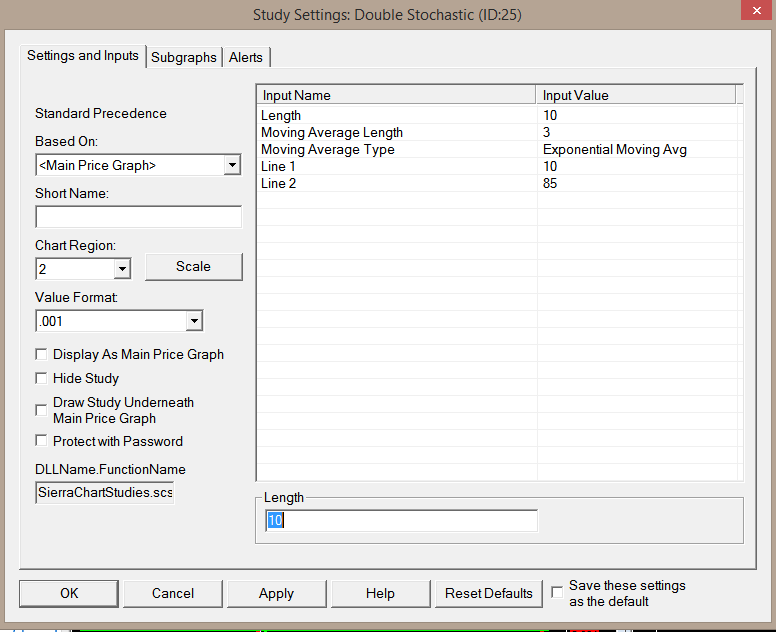
Task: Expand the Based On dropdown arrow
Action: 232,165
